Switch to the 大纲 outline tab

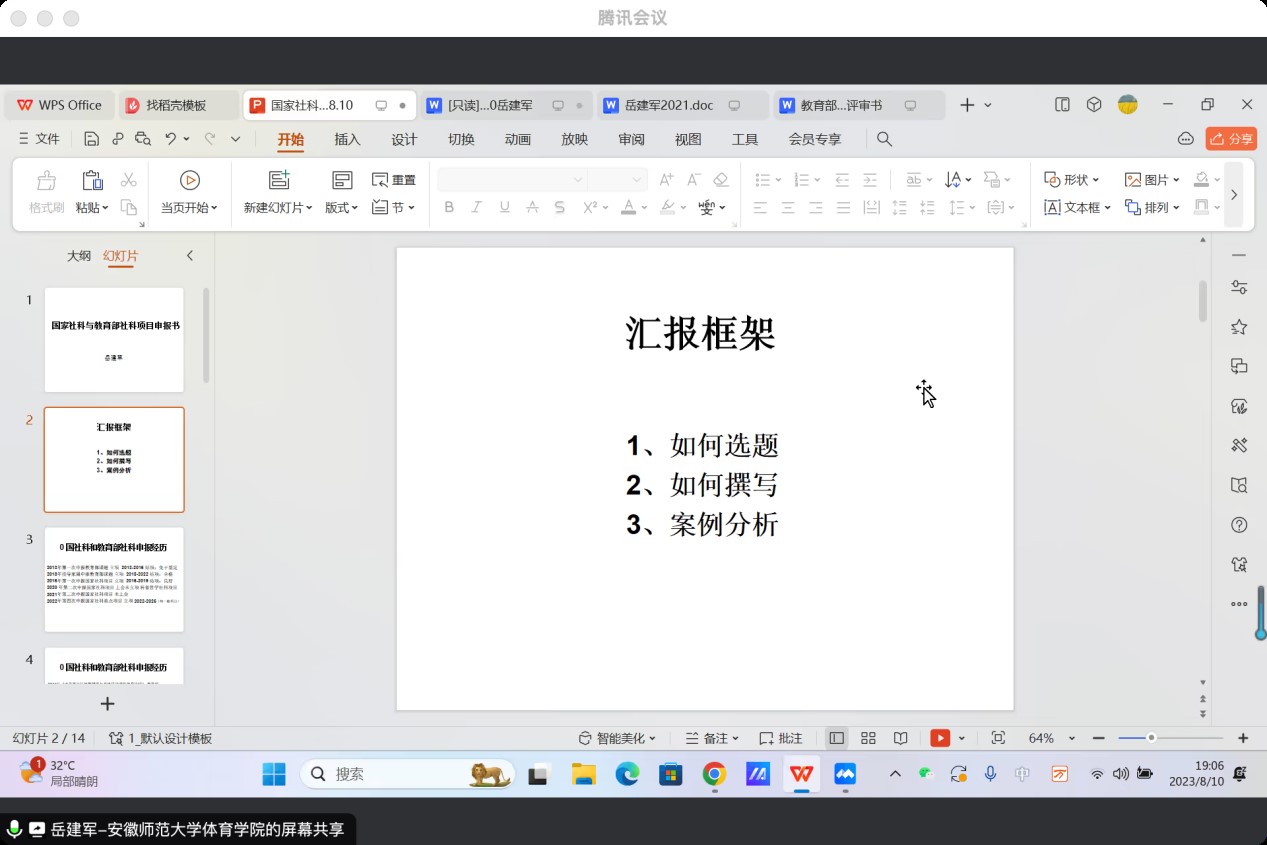pyautogui.click(x=79, y=256)
